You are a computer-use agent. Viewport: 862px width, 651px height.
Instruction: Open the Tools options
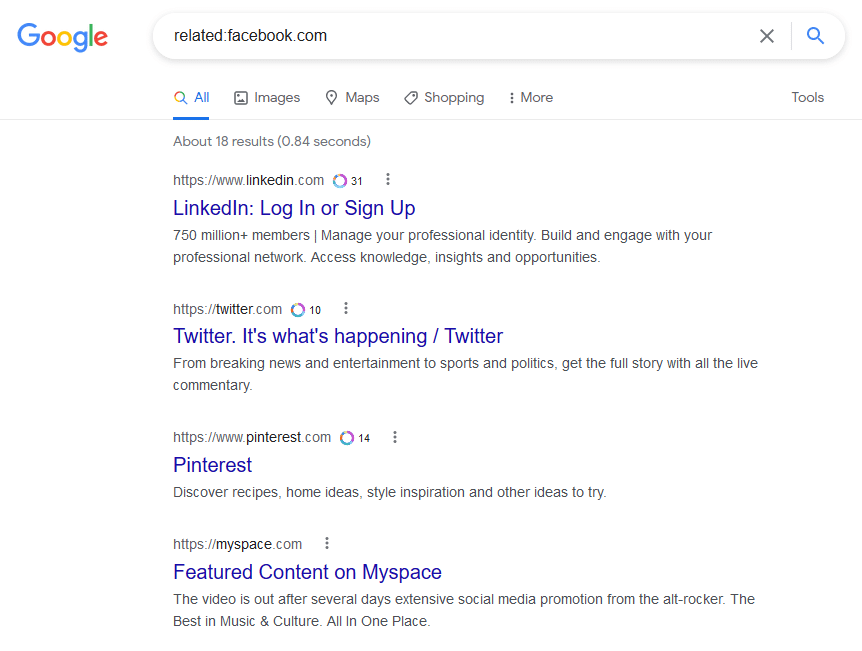(808, 97)
